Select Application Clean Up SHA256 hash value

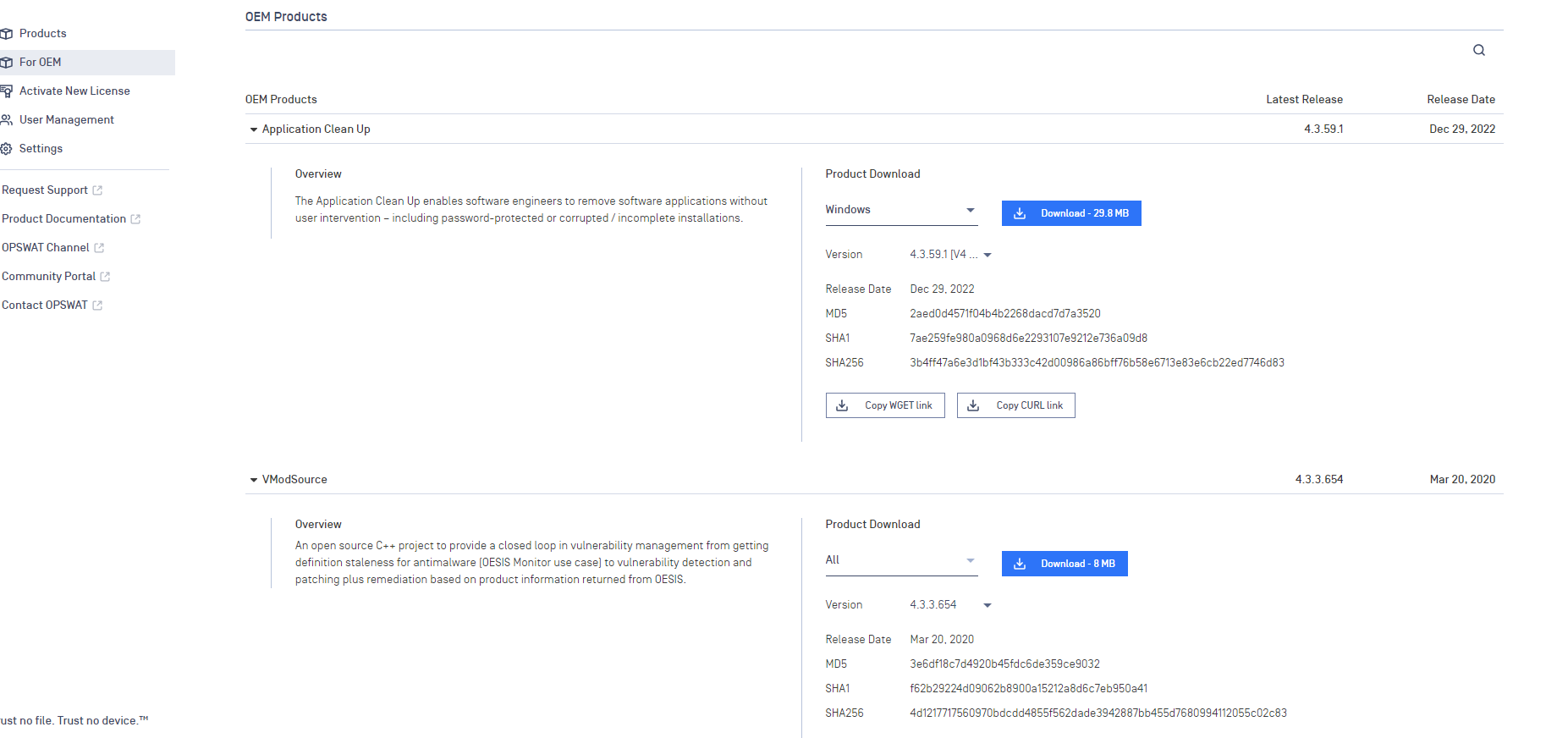(x=1097, y=363)
